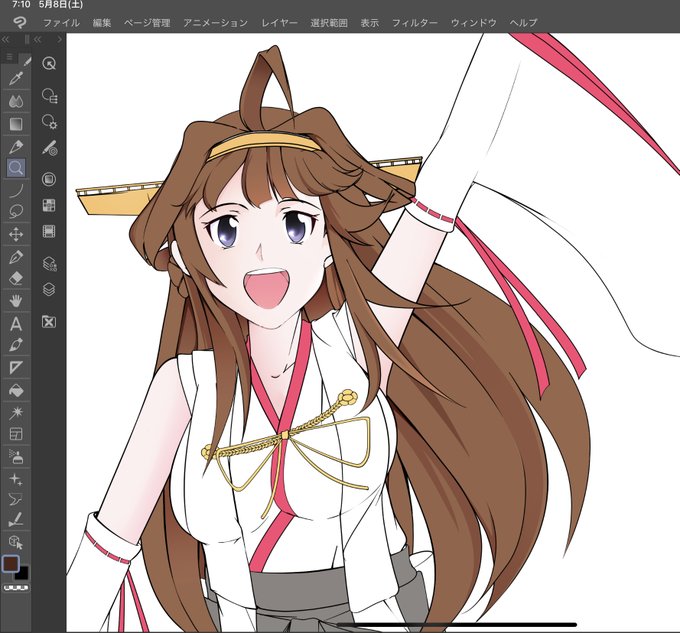Screen dimensions: 680x633
Task: Select the Blend (water drops) tool
Action: 16,101
